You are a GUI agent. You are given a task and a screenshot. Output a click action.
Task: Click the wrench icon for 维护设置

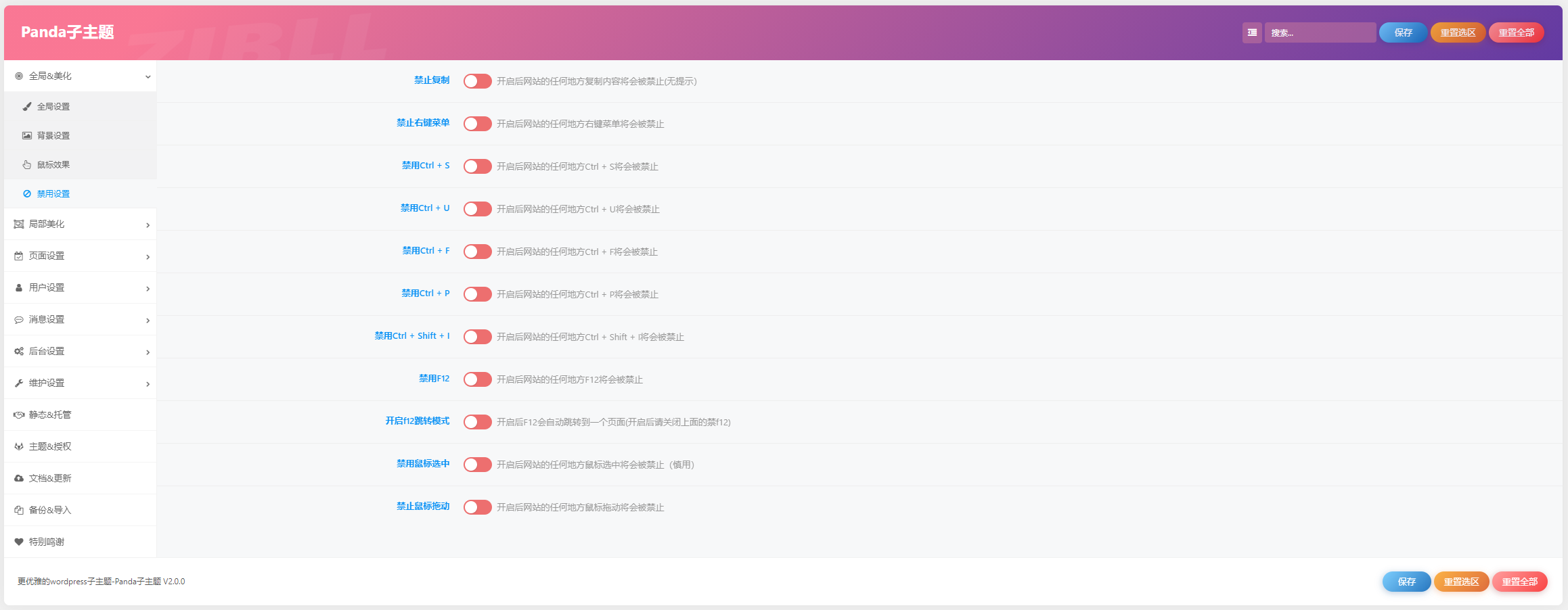[19, 383]
